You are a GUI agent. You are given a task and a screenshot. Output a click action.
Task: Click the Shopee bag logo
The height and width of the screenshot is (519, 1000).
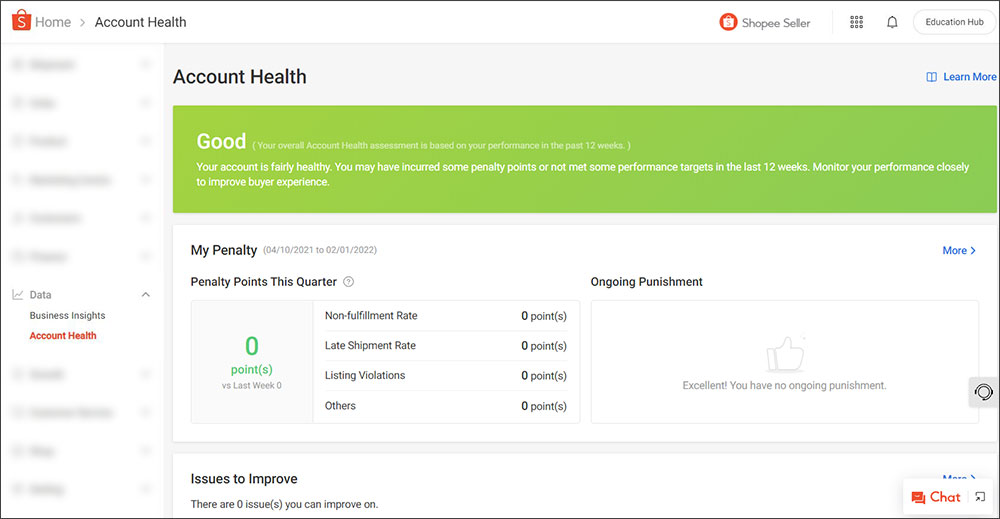tap(21, 21)
